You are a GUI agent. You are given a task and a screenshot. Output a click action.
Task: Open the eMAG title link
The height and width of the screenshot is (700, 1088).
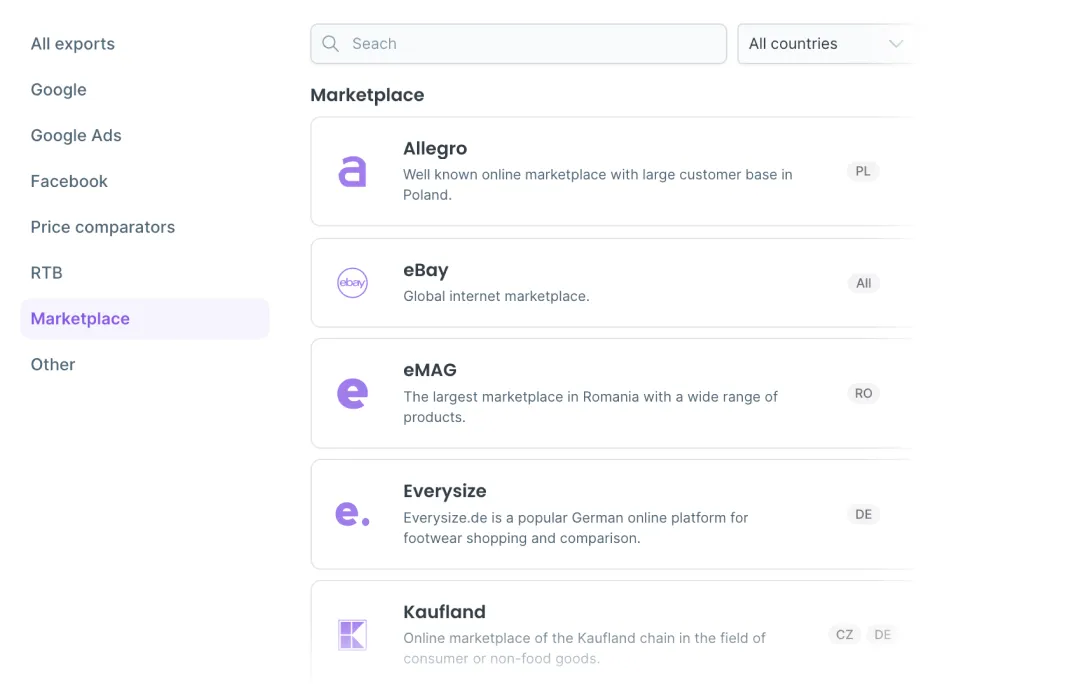(x=430, y=370)
